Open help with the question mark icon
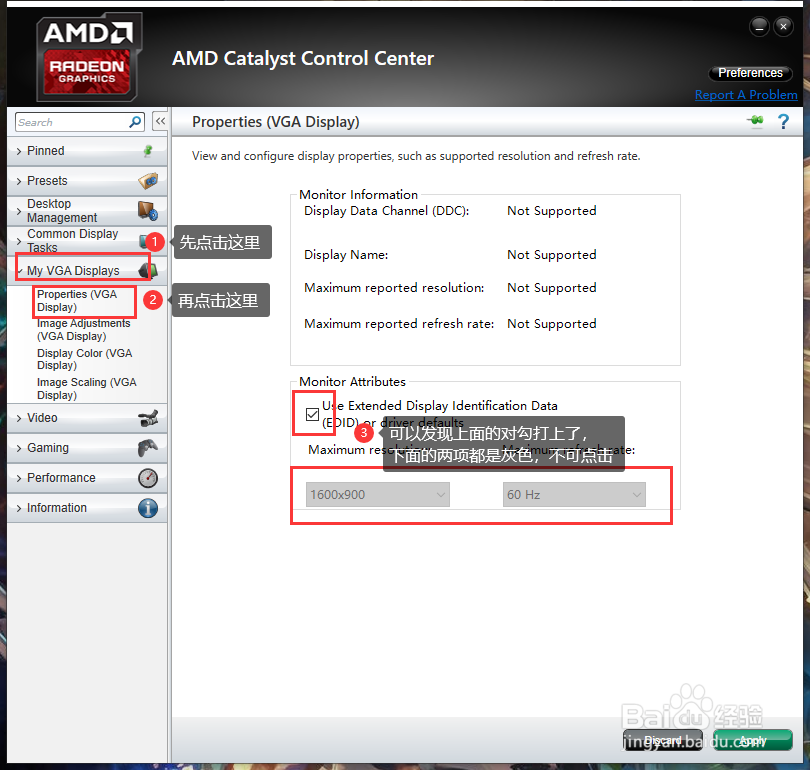 tap(783, 121)
